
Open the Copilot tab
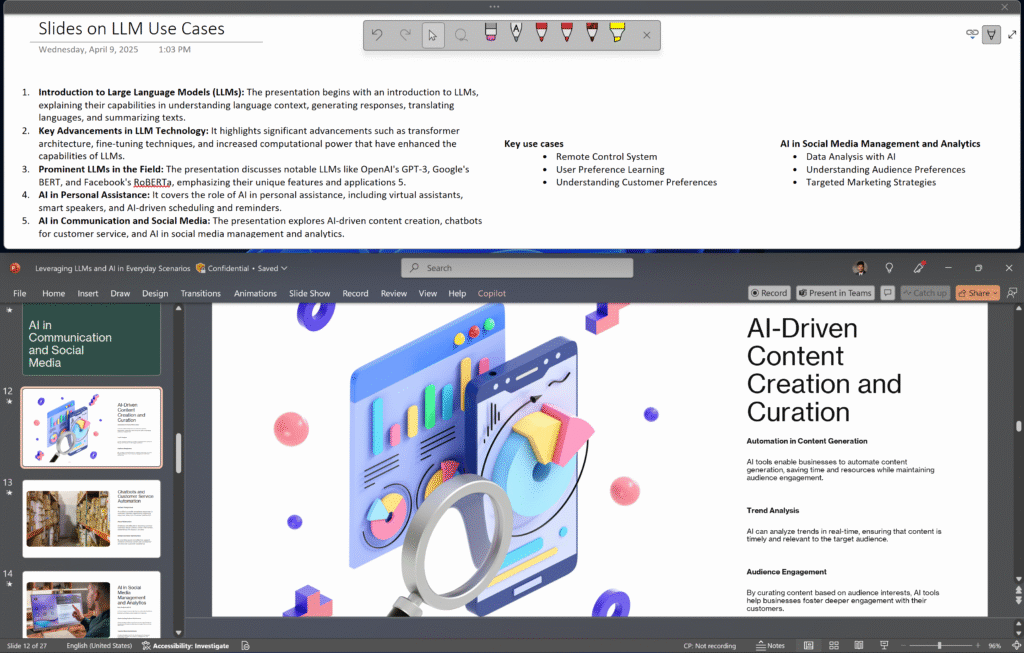(x=491, y=293)
